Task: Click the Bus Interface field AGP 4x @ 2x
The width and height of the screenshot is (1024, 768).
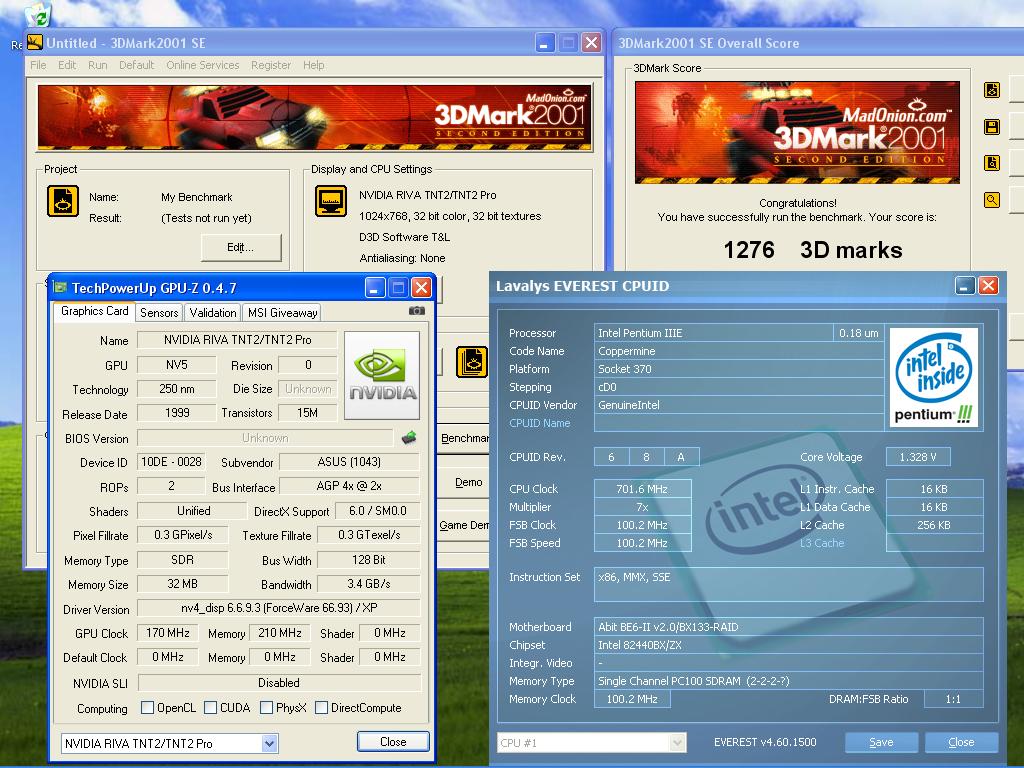Action: click(x=349, y=486)
